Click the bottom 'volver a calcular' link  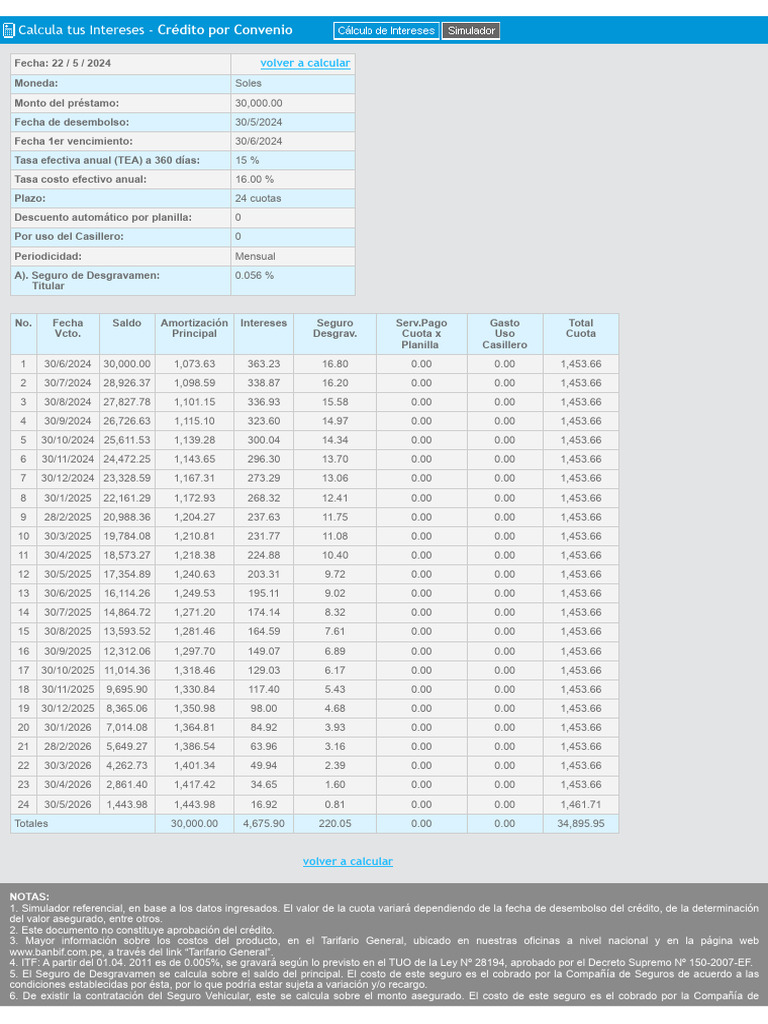348,861
